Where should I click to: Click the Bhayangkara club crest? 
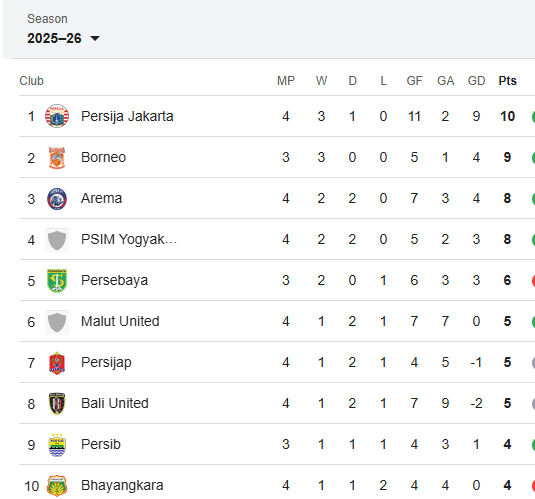[57, 486]
